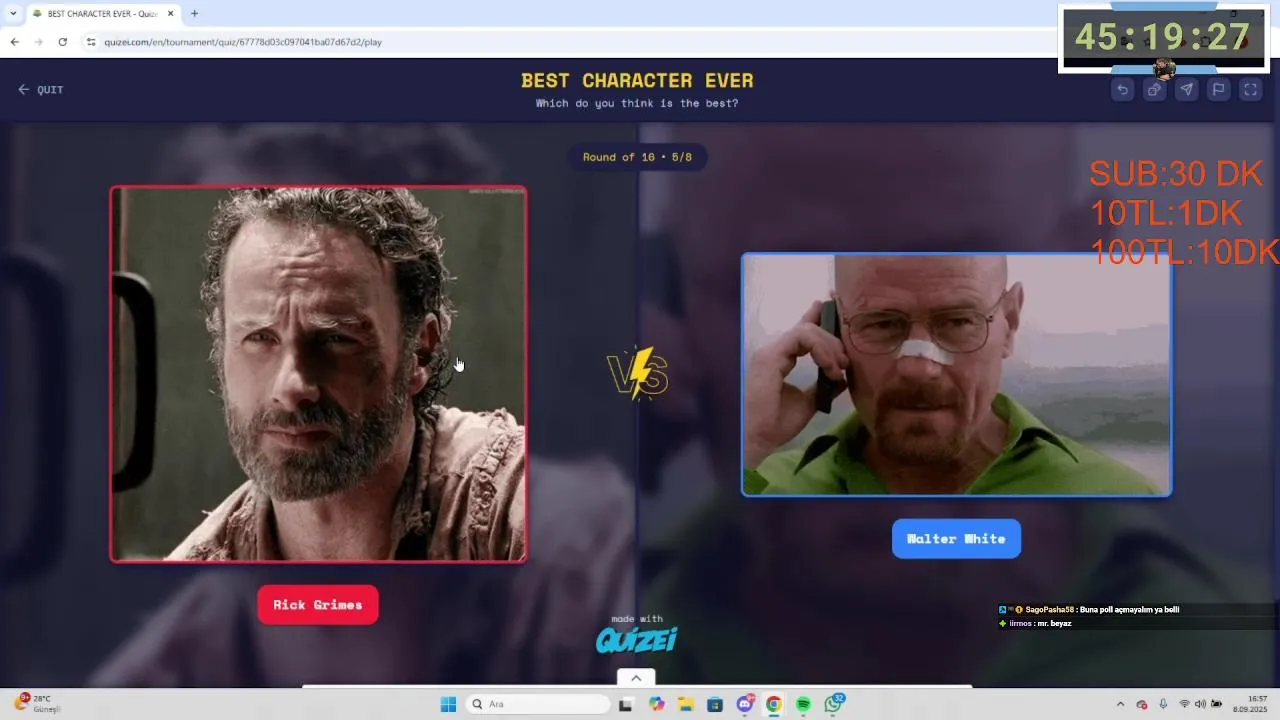Open the Windows Start menu
Viewport: 1280px width, 720px height.
[448, 704]
